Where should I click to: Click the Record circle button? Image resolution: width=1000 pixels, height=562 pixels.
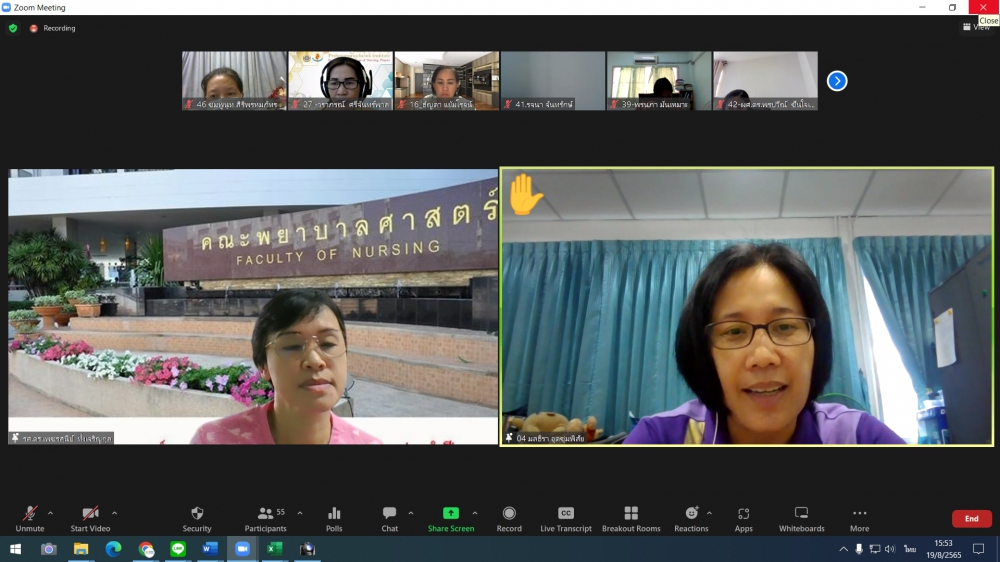point(509,513)
